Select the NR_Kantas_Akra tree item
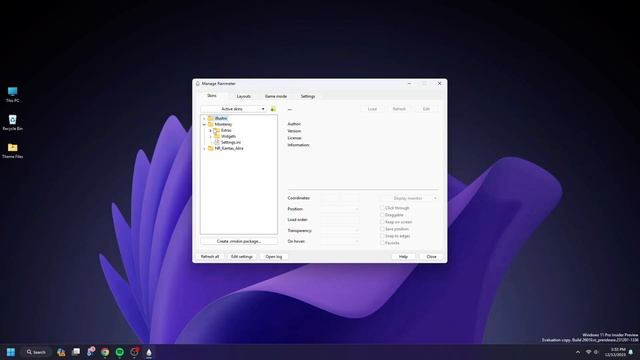 click(x=229, y=149)
